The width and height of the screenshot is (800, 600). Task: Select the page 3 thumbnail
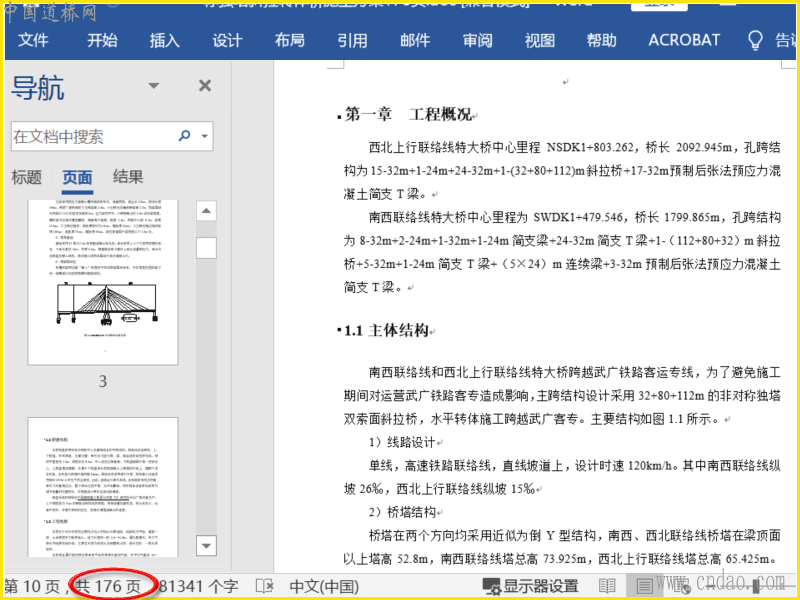click(x=103, y=282)
